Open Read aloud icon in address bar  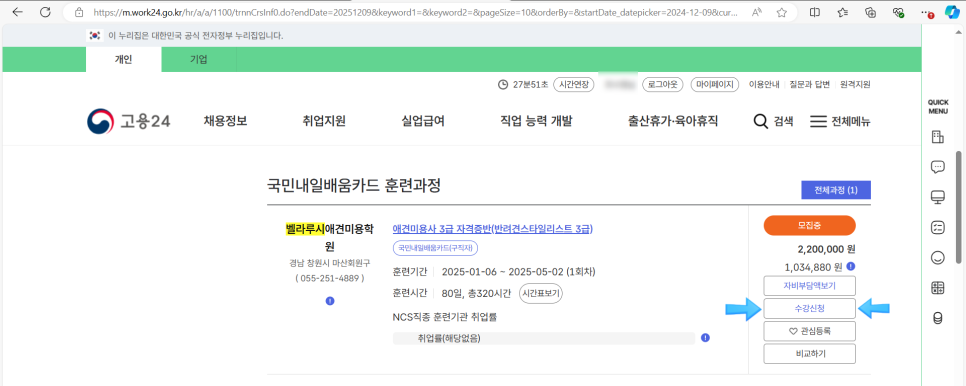tap(757, 12)
